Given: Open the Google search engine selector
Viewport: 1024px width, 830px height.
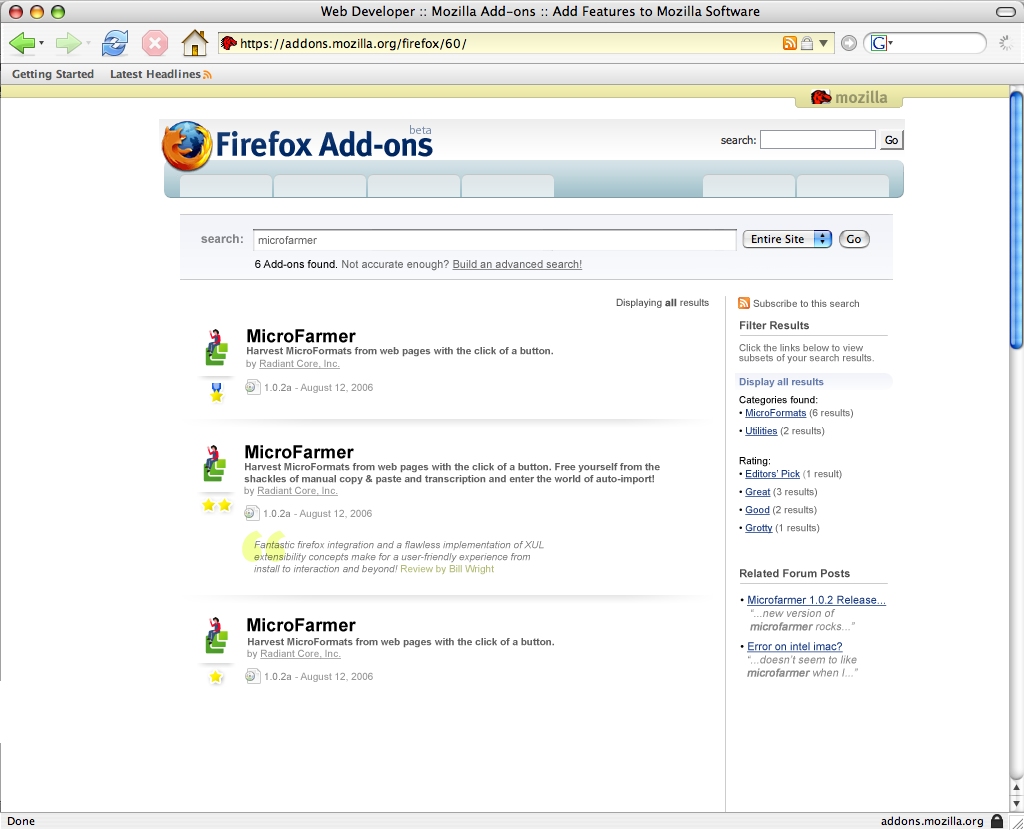Looking at the screenshot, I should point(882,44).
